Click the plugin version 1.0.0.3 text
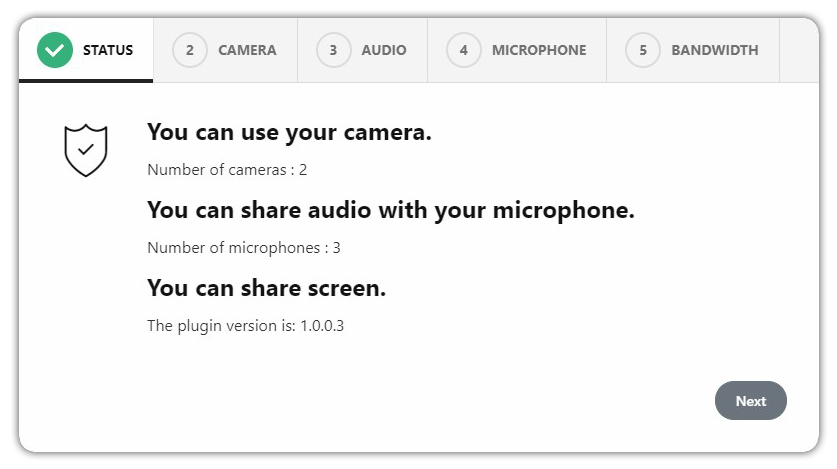Image resolution: width=837 pixels, height=469 pixels. click(x=246, y=325)
